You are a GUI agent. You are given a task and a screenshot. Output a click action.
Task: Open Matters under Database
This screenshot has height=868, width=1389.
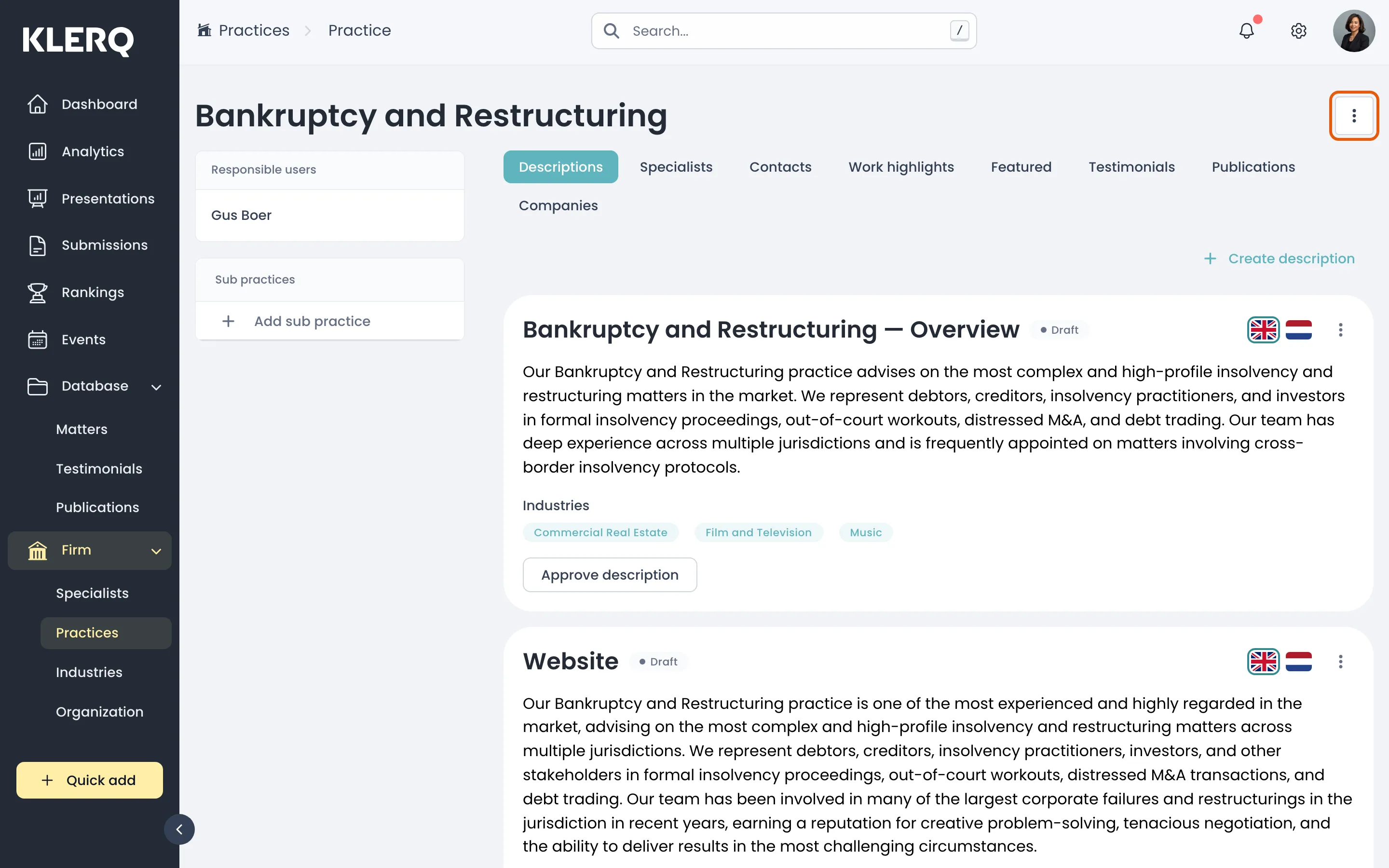82,429
